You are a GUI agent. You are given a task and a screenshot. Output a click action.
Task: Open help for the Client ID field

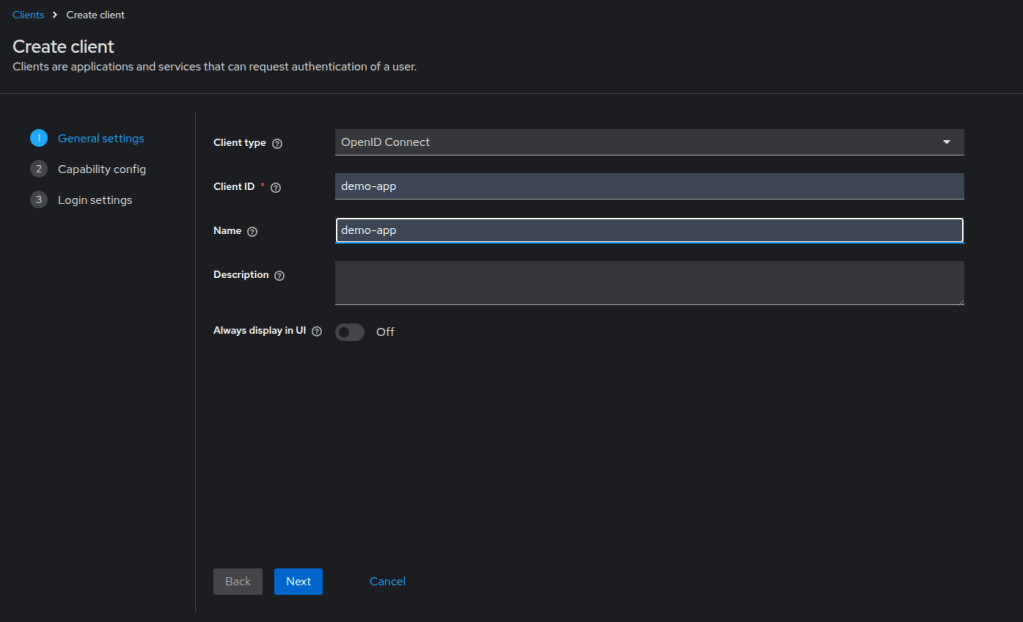pyautogui.click(x=277, y=186)
